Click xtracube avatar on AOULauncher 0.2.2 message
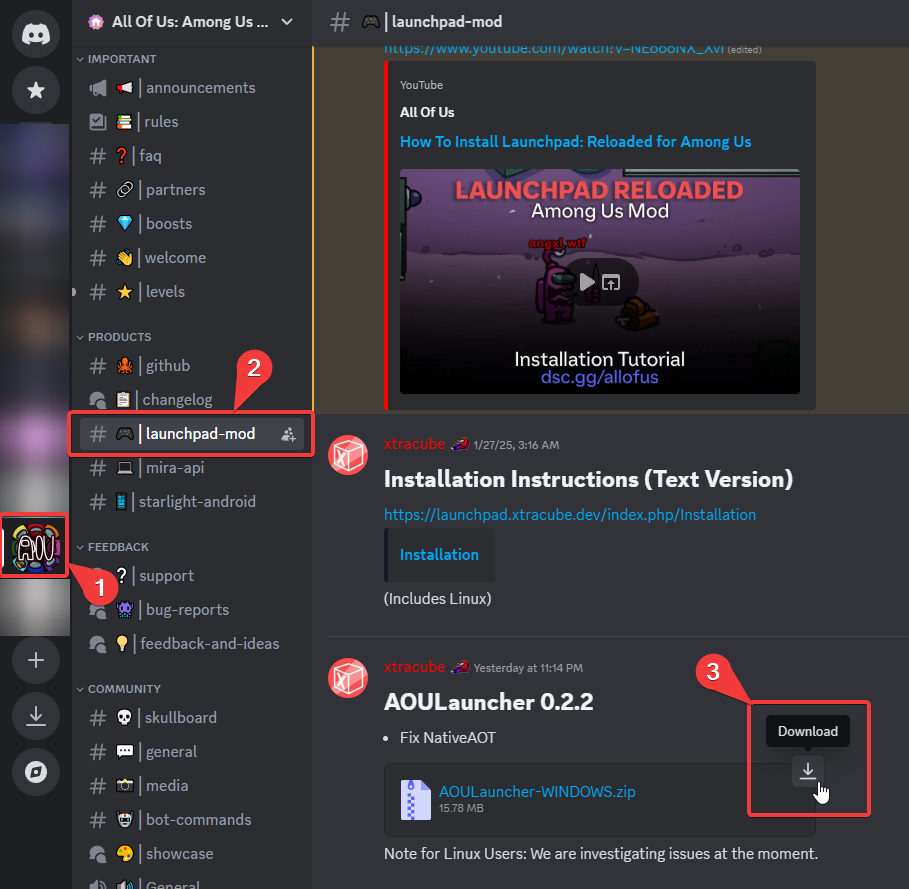The height and width of the screenshot is (889, 909). [348, 677]
